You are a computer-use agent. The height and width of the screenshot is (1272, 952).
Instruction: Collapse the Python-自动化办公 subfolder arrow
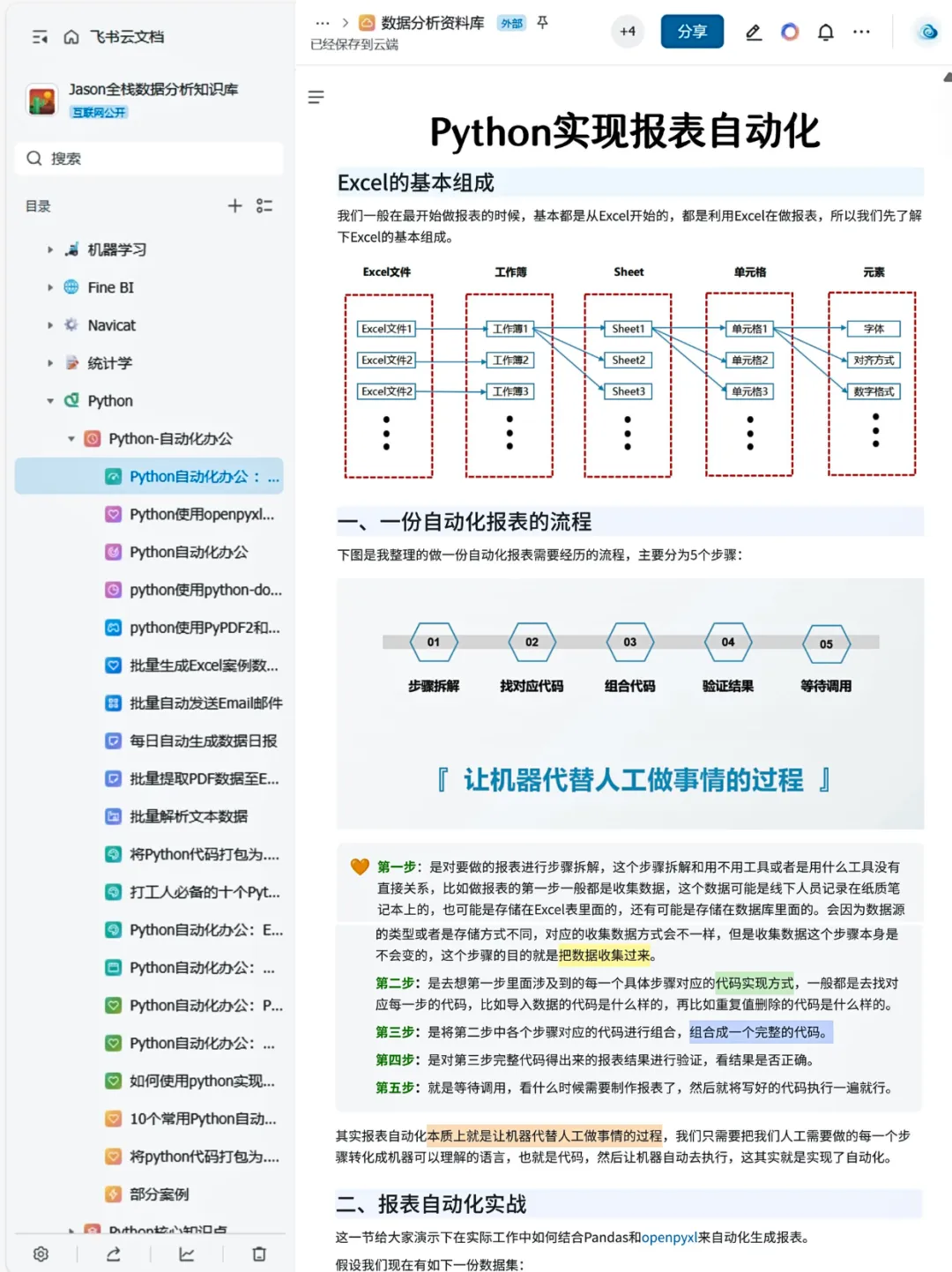71,439
